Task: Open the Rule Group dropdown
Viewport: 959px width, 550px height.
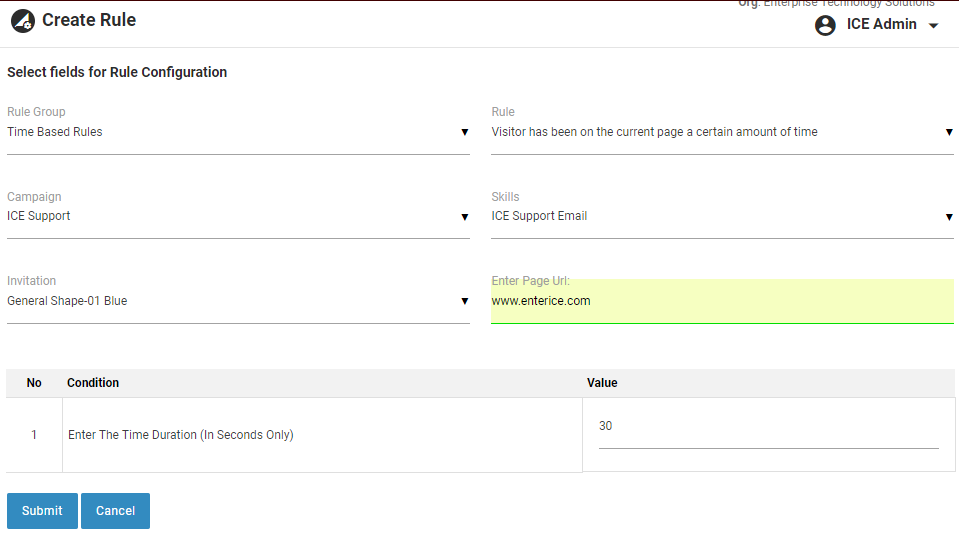Action: [238, 132]
